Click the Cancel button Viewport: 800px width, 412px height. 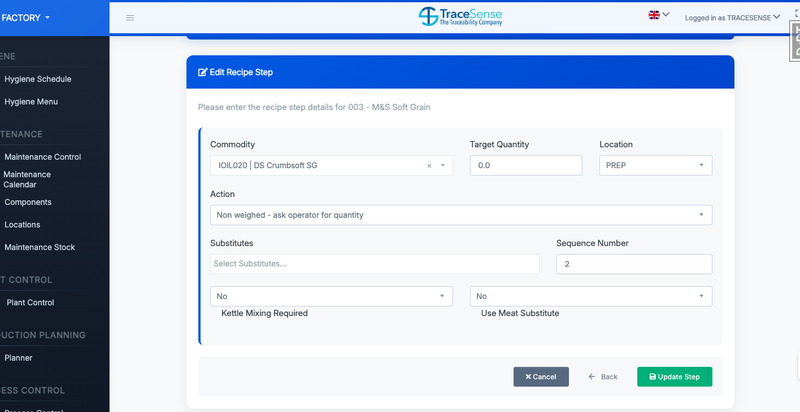click(541, 377)
